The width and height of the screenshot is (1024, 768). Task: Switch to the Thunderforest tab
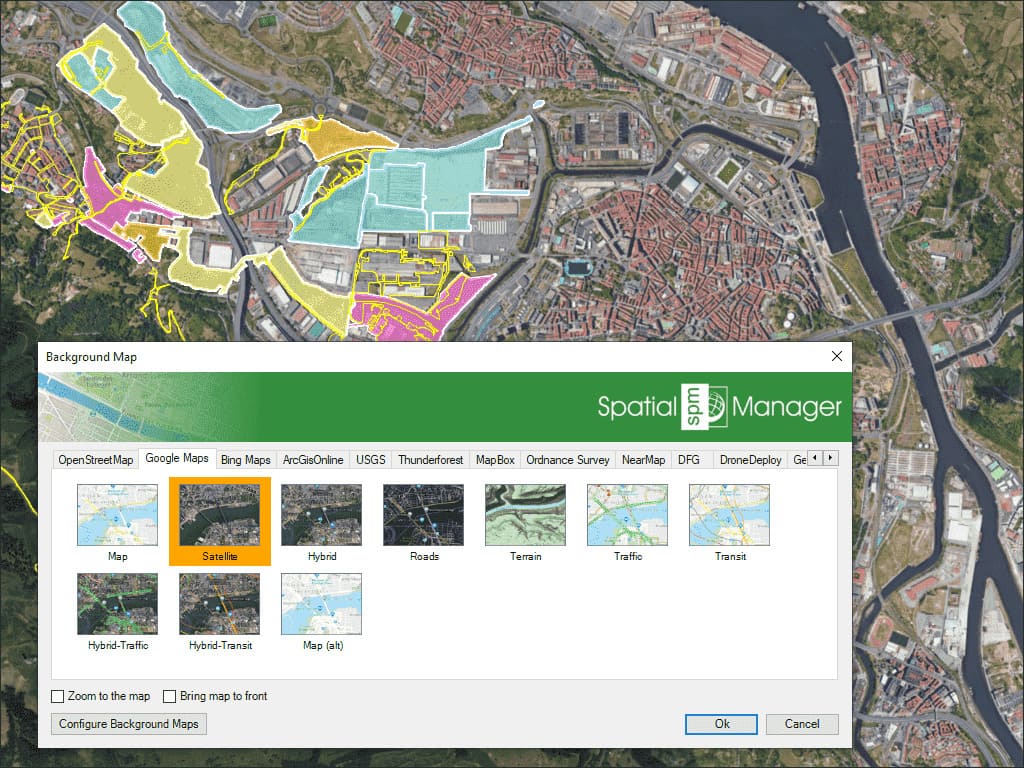pyautogui.click(x=430, y=459)
